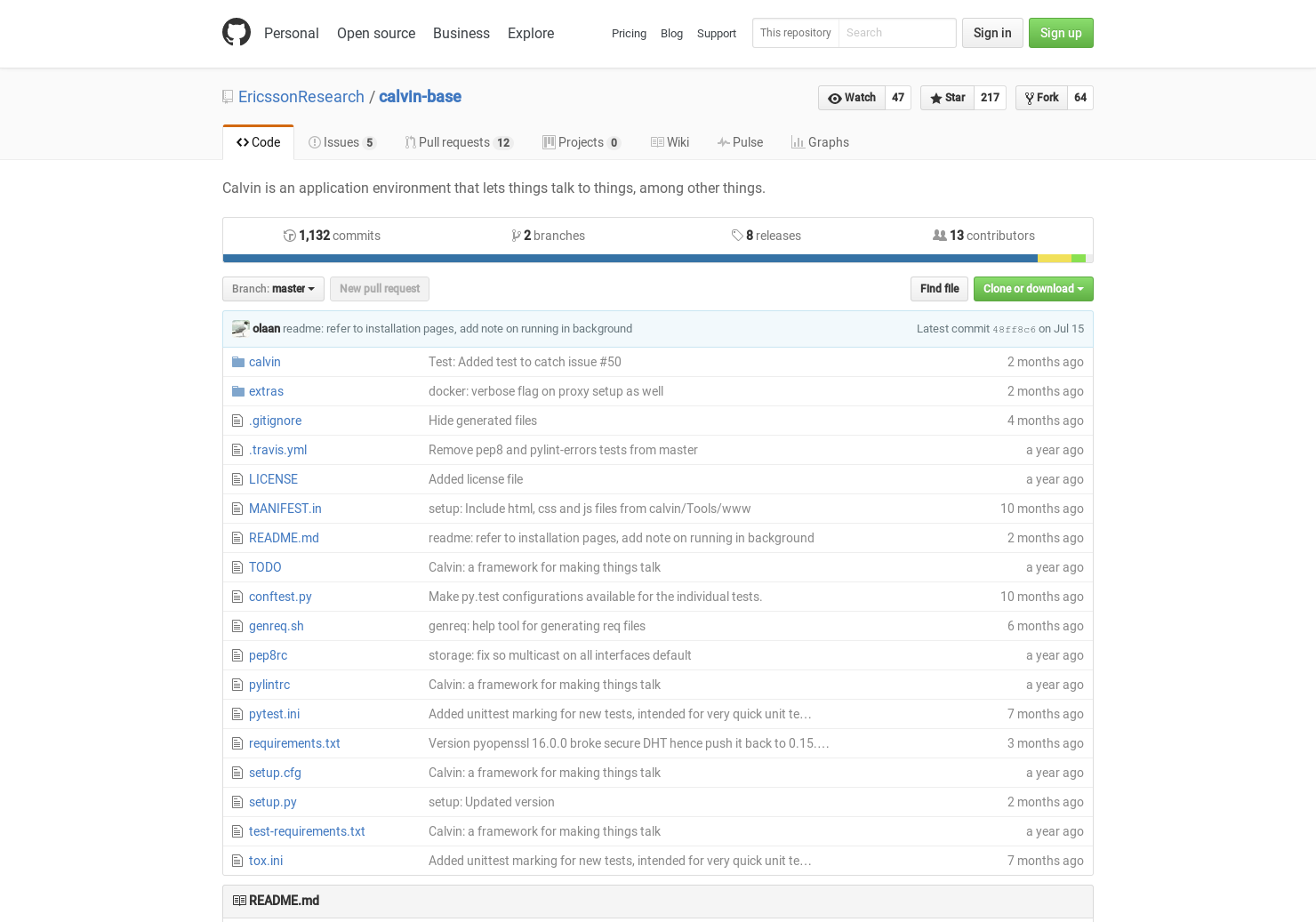
Task: Click the file icon next to pep8rc
Action: click(237, 655)
